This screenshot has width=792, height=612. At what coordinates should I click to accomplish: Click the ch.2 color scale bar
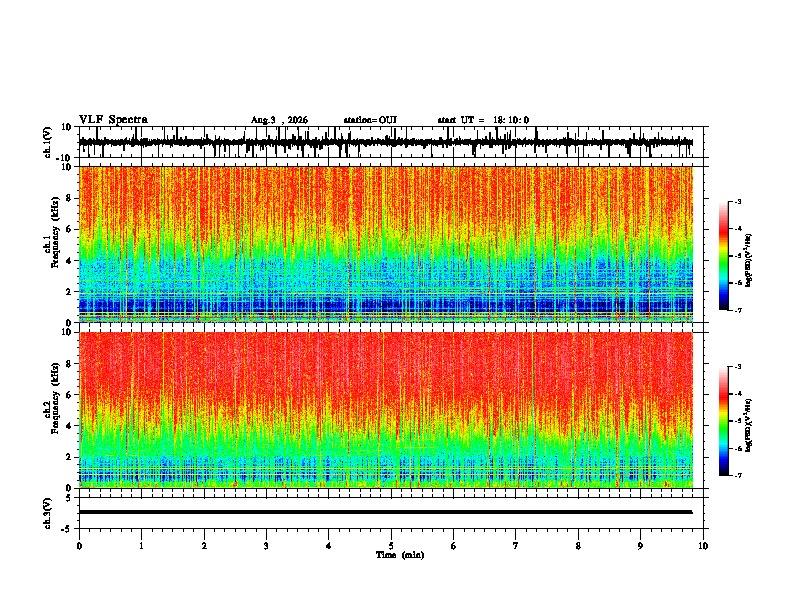coord(723,421)
